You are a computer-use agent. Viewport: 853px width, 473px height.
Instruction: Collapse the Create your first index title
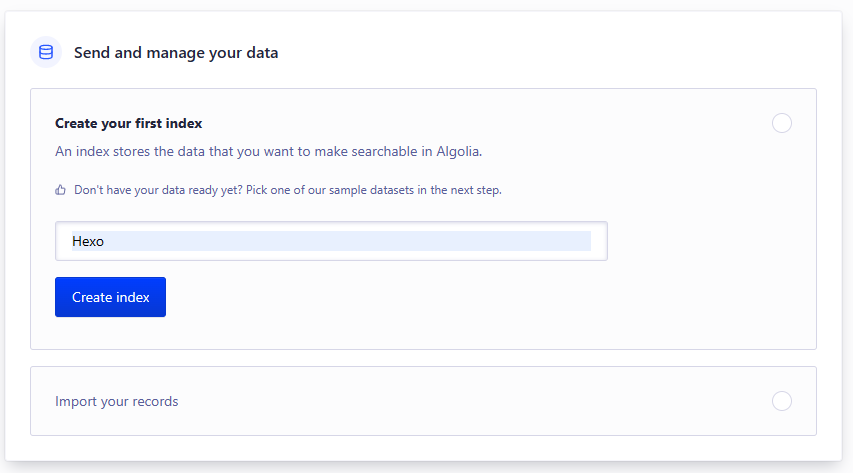(x=129, y=123)
